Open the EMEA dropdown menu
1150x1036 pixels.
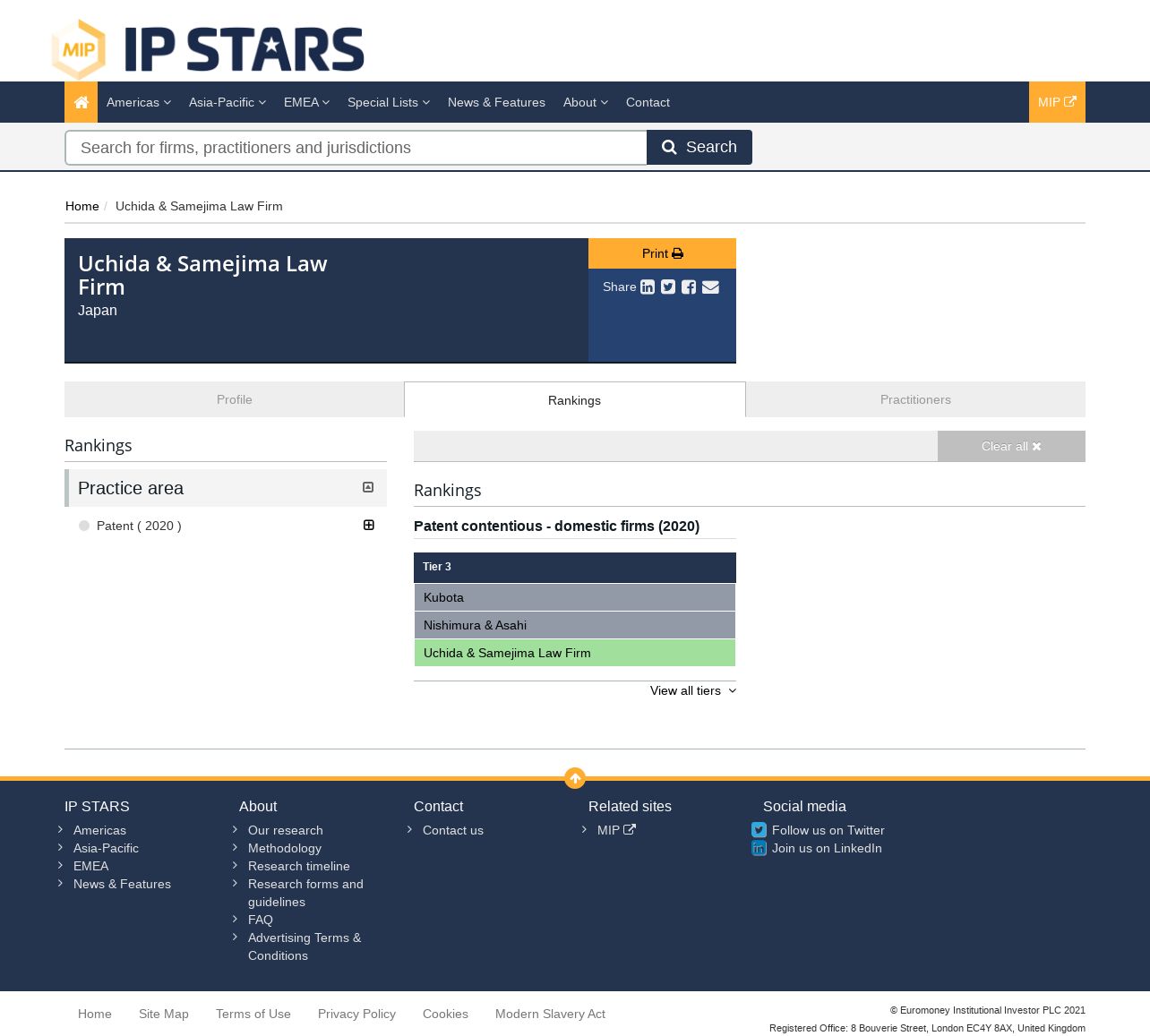pos(306,102)
